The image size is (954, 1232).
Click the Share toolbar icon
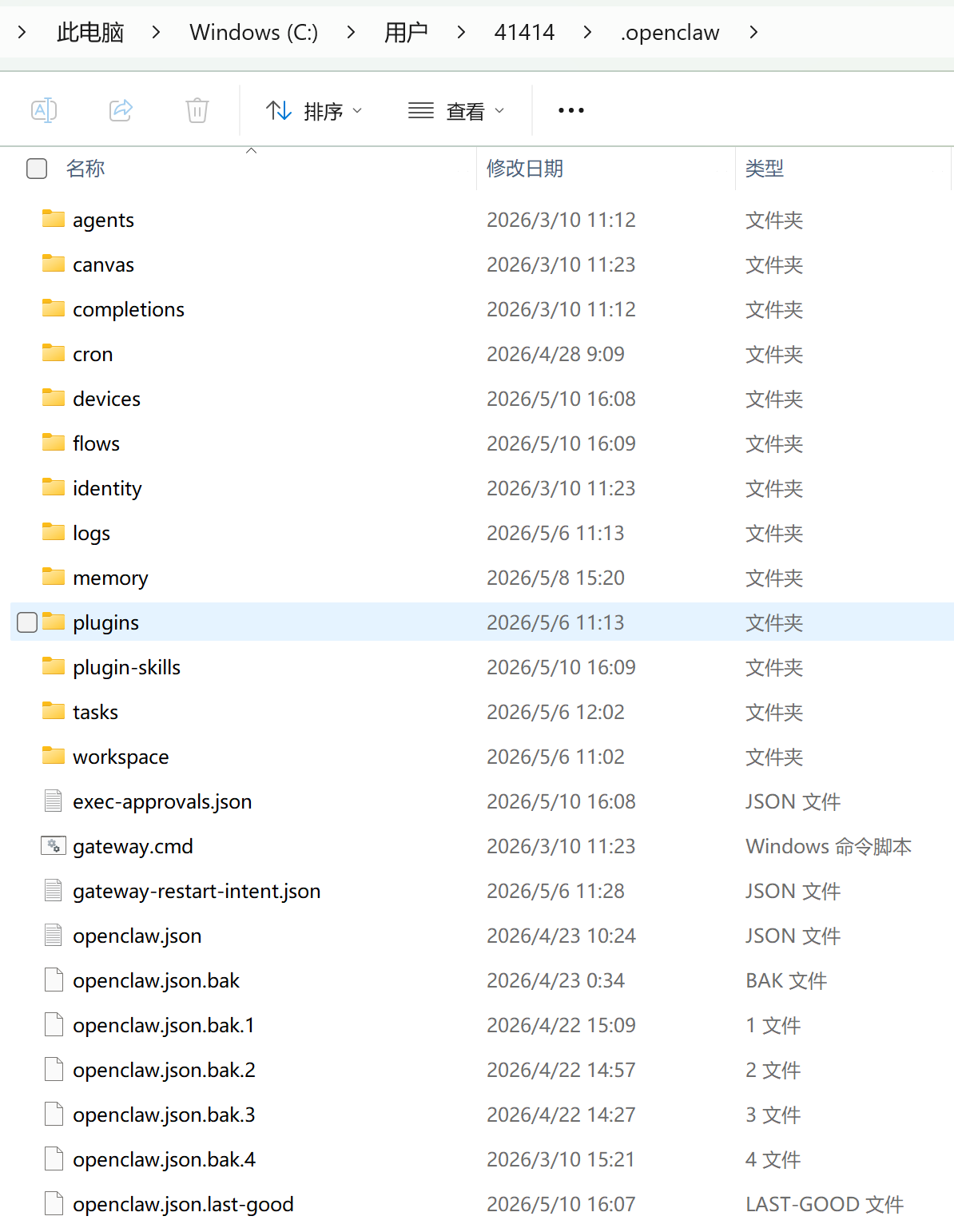click(121, 109)
